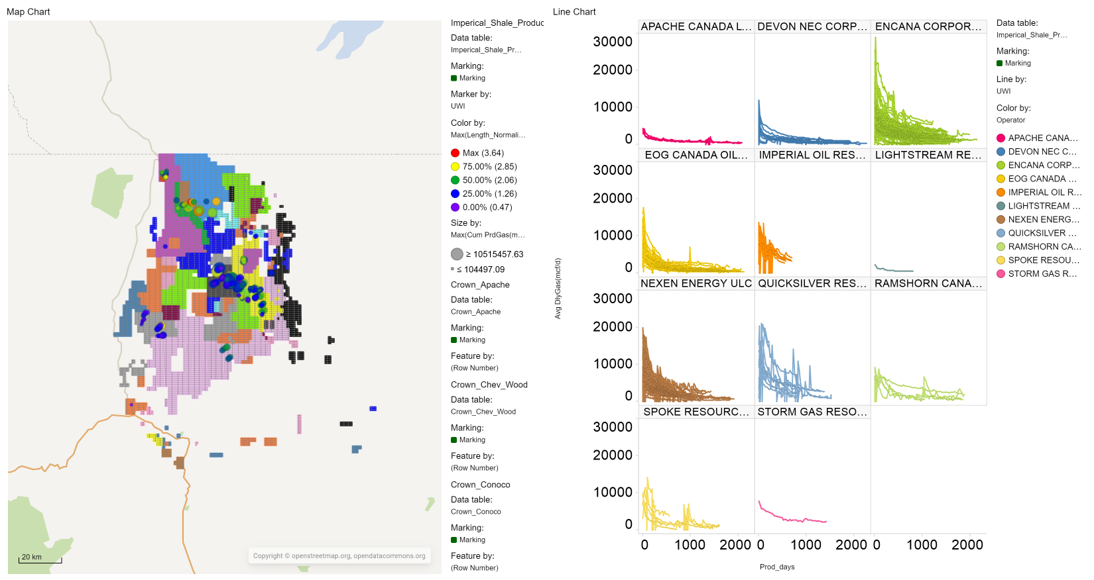Open the Max(Cum PrdGas... size by selector
The height and width of the screenshot is (580, 1094).
[488, 235]
